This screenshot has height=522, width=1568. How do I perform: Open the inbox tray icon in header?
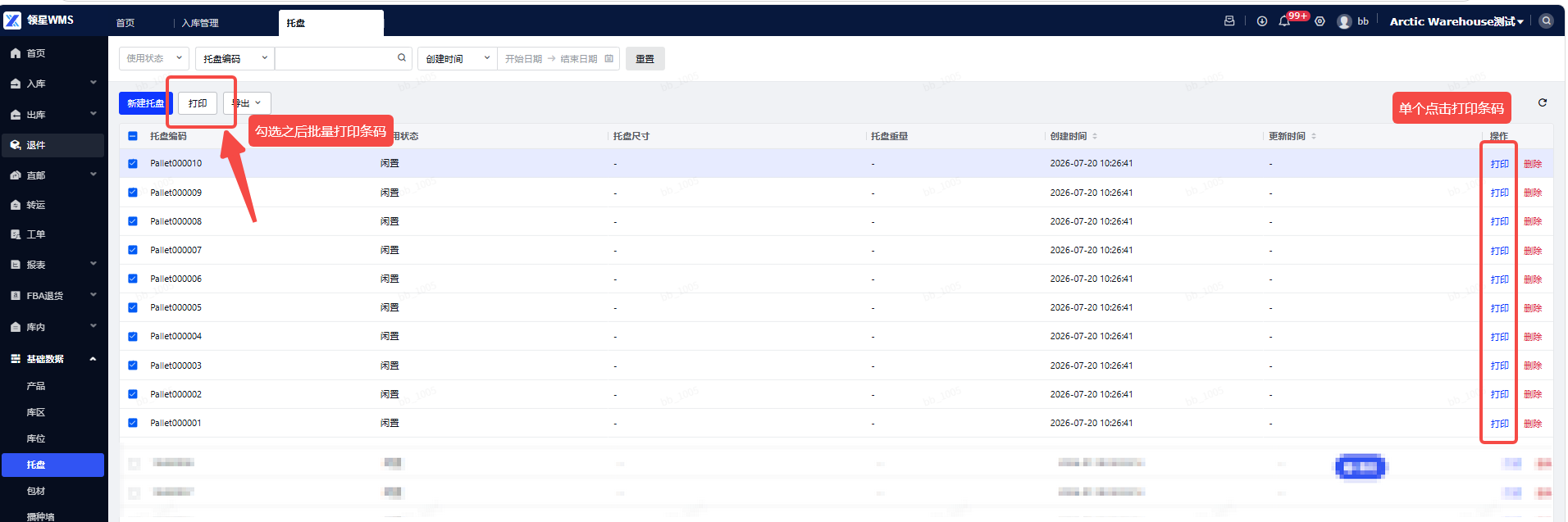coord(1229,21)
